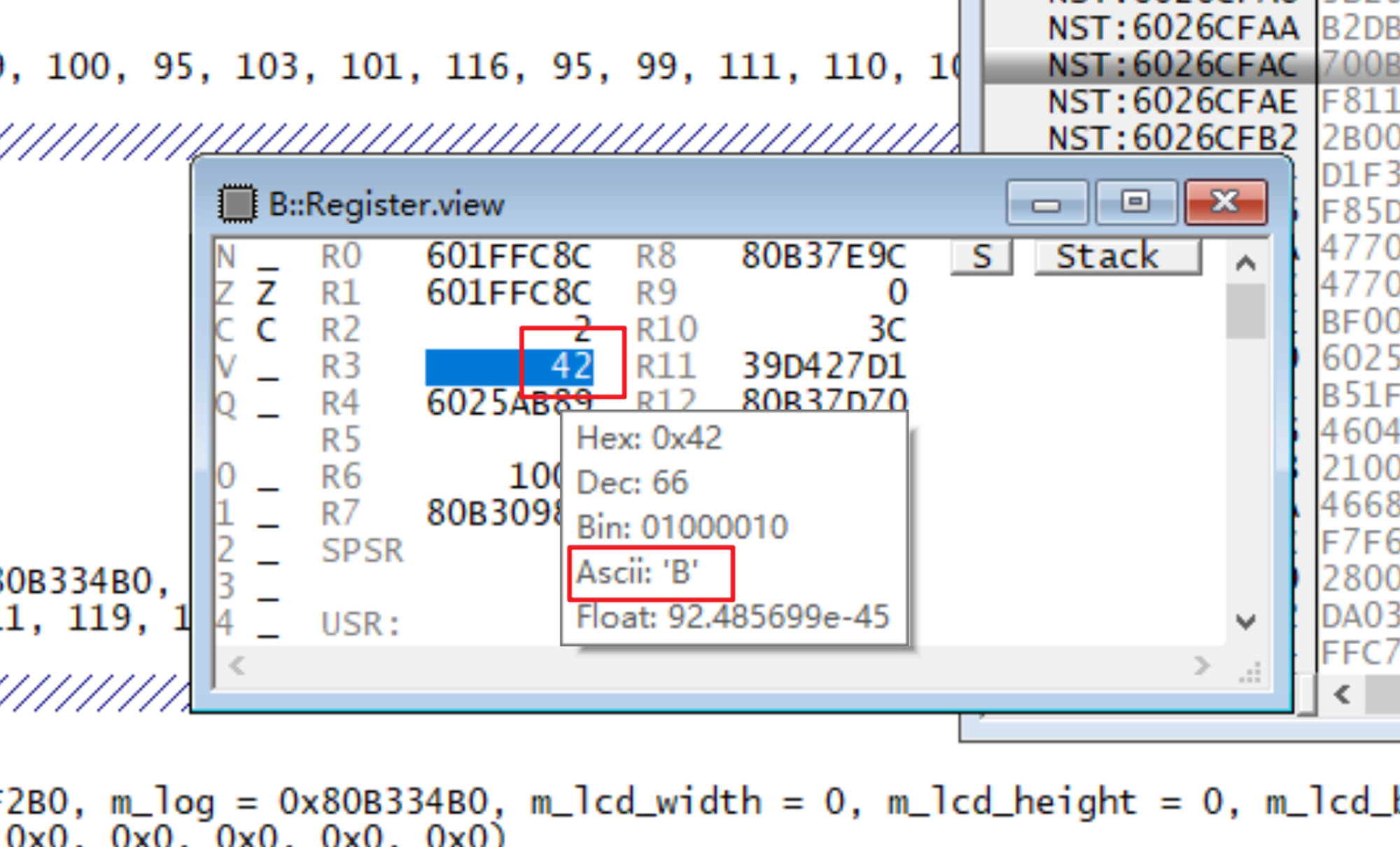Open the Stack button in register view
This screenshot has height=847, width=1400.
tap(1118, 257)
